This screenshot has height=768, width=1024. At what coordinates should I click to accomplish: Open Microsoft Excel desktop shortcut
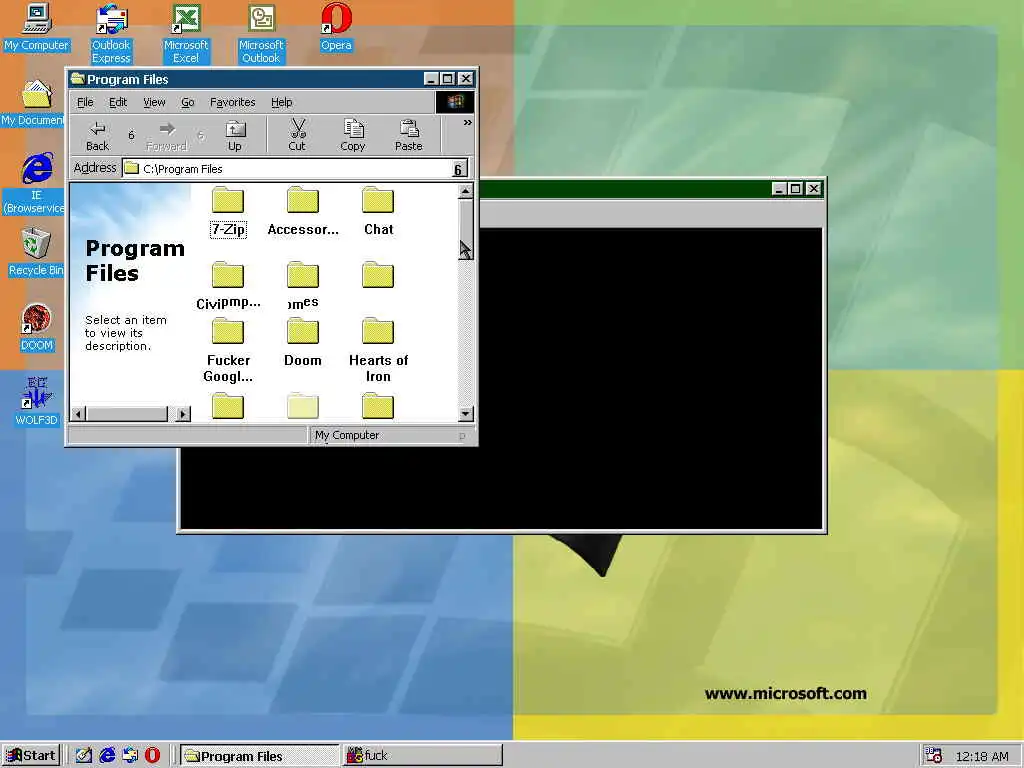coord(186,34)
